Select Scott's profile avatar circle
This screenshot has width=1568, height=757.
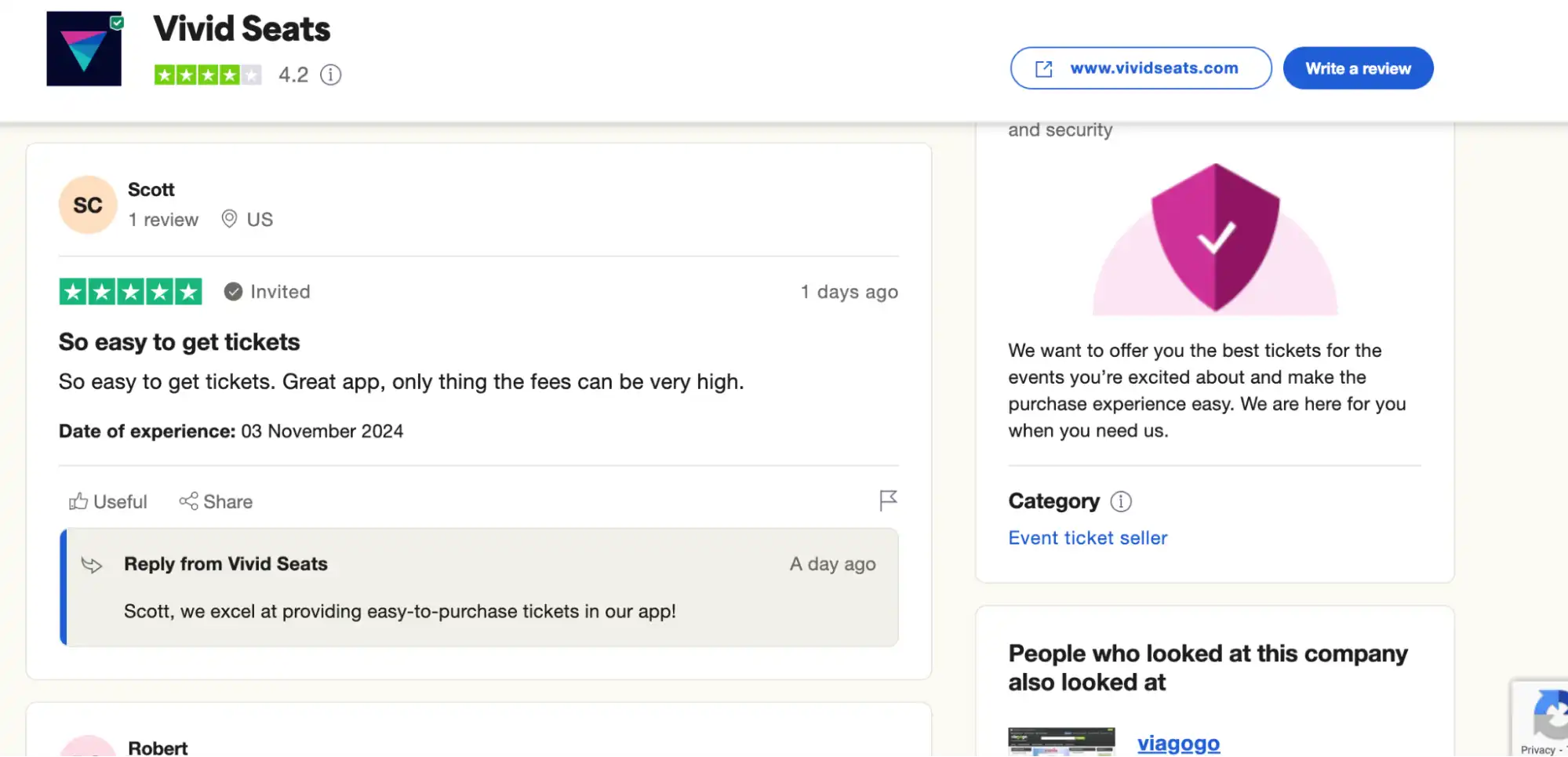[x=87, y=204]
